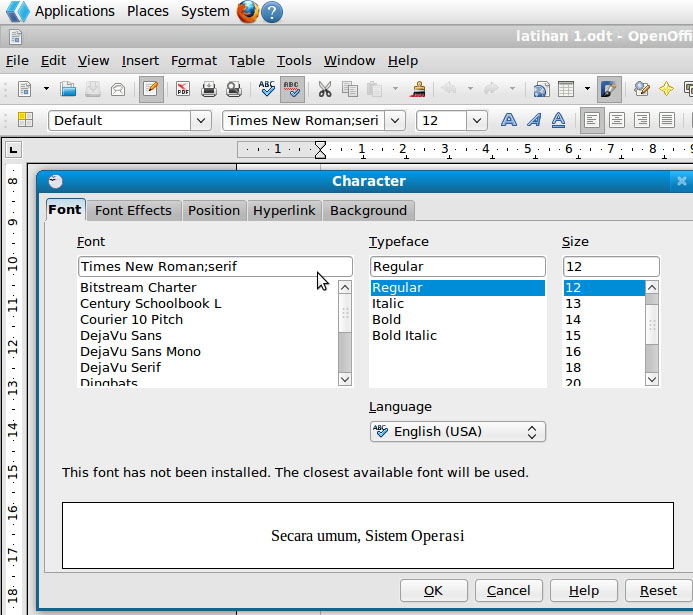Click the Paste clipboard icon
The height and width of the screenshot is (615, 693).
point(374,89)
